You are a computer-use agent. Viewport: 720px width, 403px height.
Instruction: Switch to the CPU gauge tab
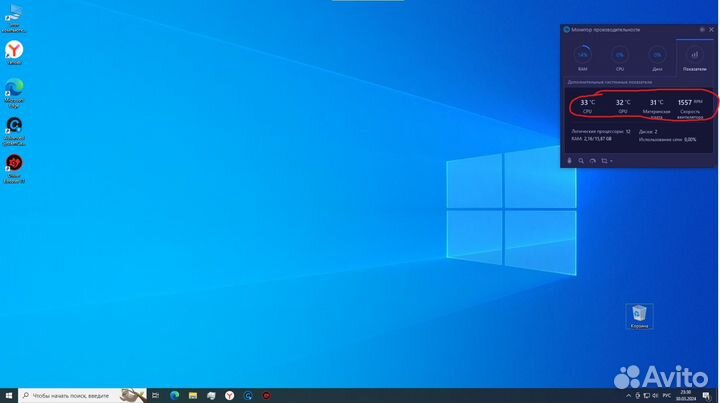pos(620,54)
